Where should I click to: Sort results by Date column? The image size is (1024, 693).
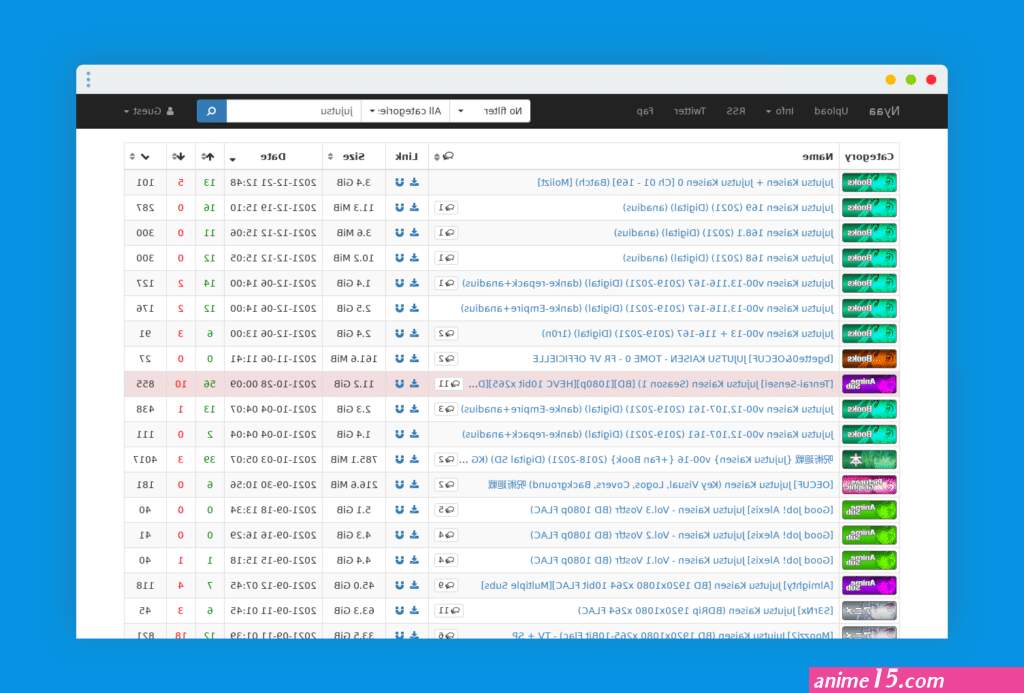273,157
